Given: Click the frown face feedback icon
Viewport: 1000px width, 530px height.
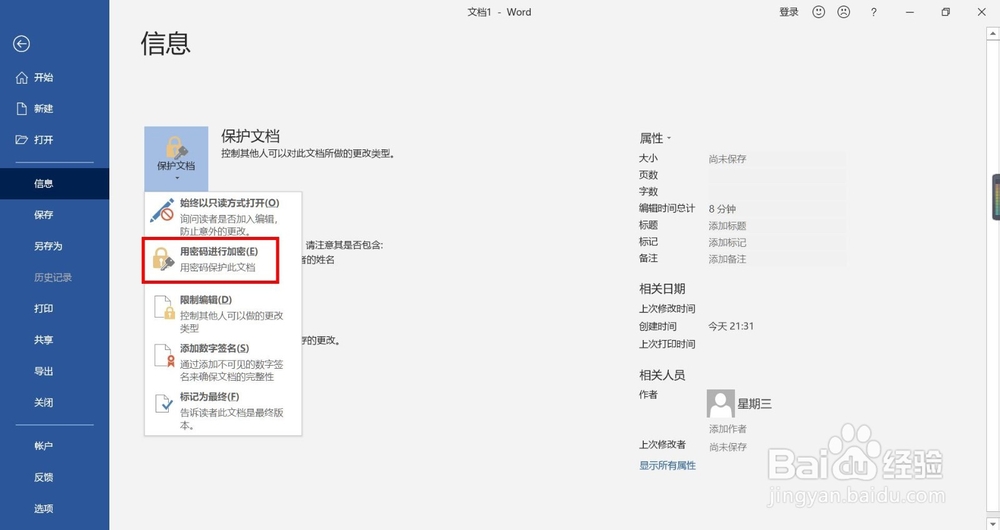Looking at the screenshot, I should [x=844, y=12].
